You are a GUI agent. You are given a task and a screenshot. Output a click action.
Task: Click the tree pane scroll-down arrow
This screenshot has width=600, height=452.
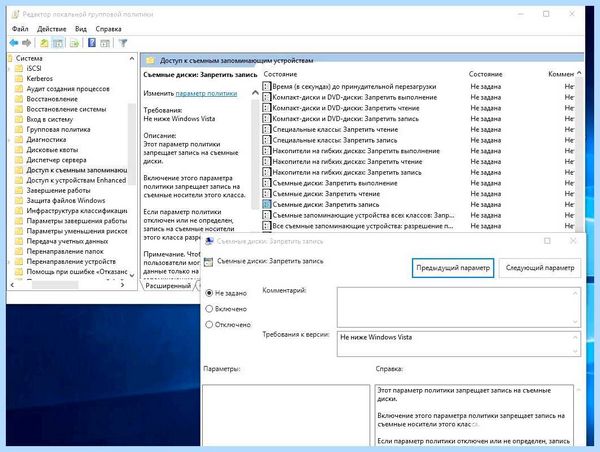click(132, 275)
